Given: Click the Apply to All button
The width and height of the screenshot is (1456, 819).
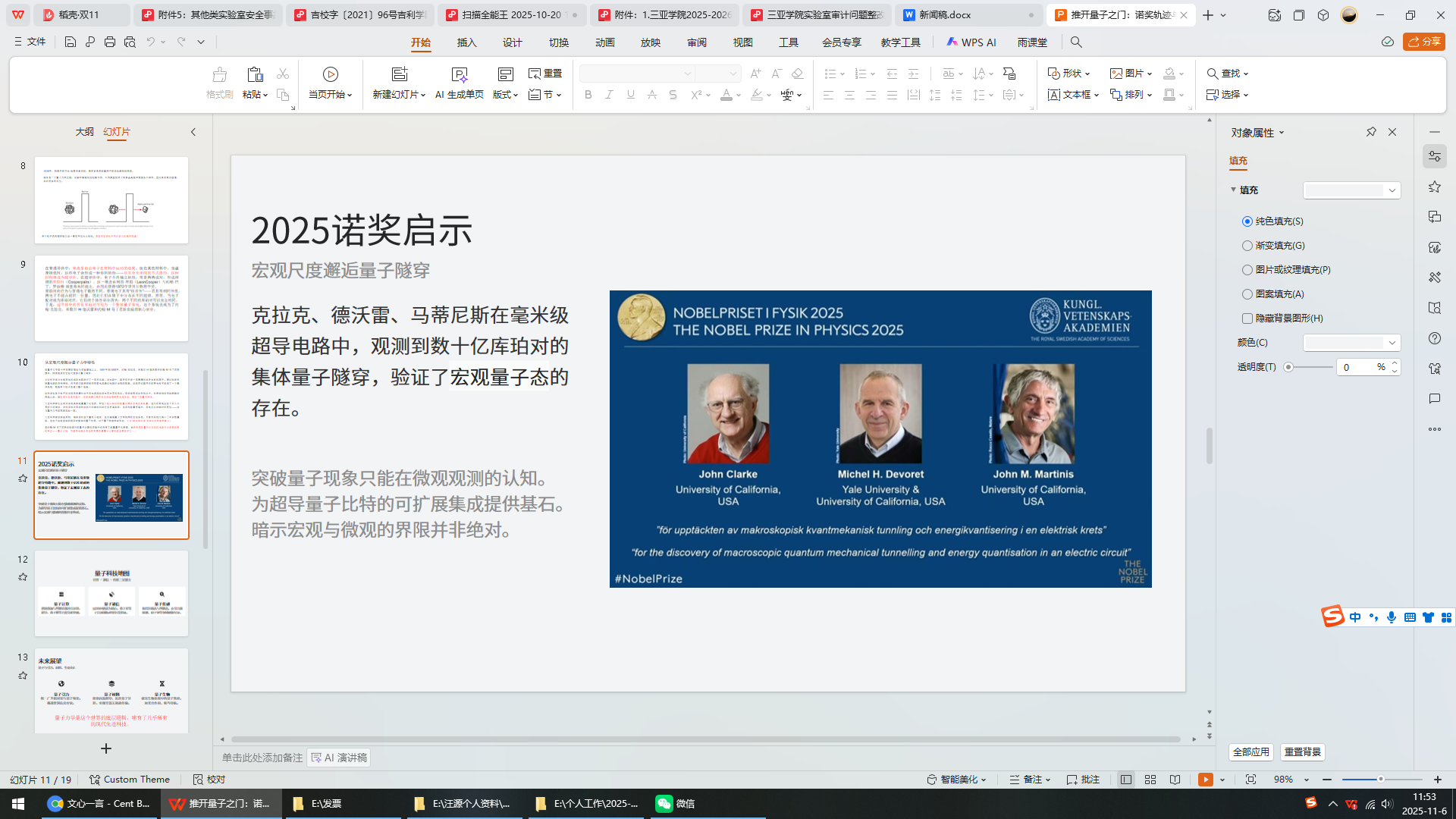Looking at the screenshot, I should pyautogui.click(x=1250, y=752).
